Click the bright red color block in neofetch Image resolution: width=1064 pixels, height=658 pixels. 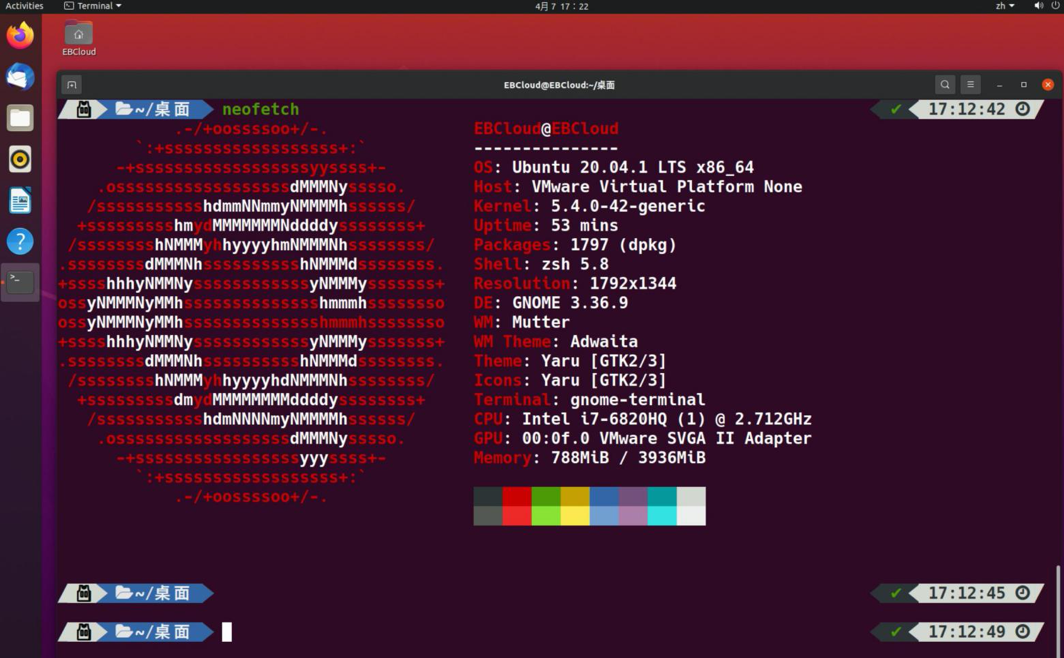point(516,516)
